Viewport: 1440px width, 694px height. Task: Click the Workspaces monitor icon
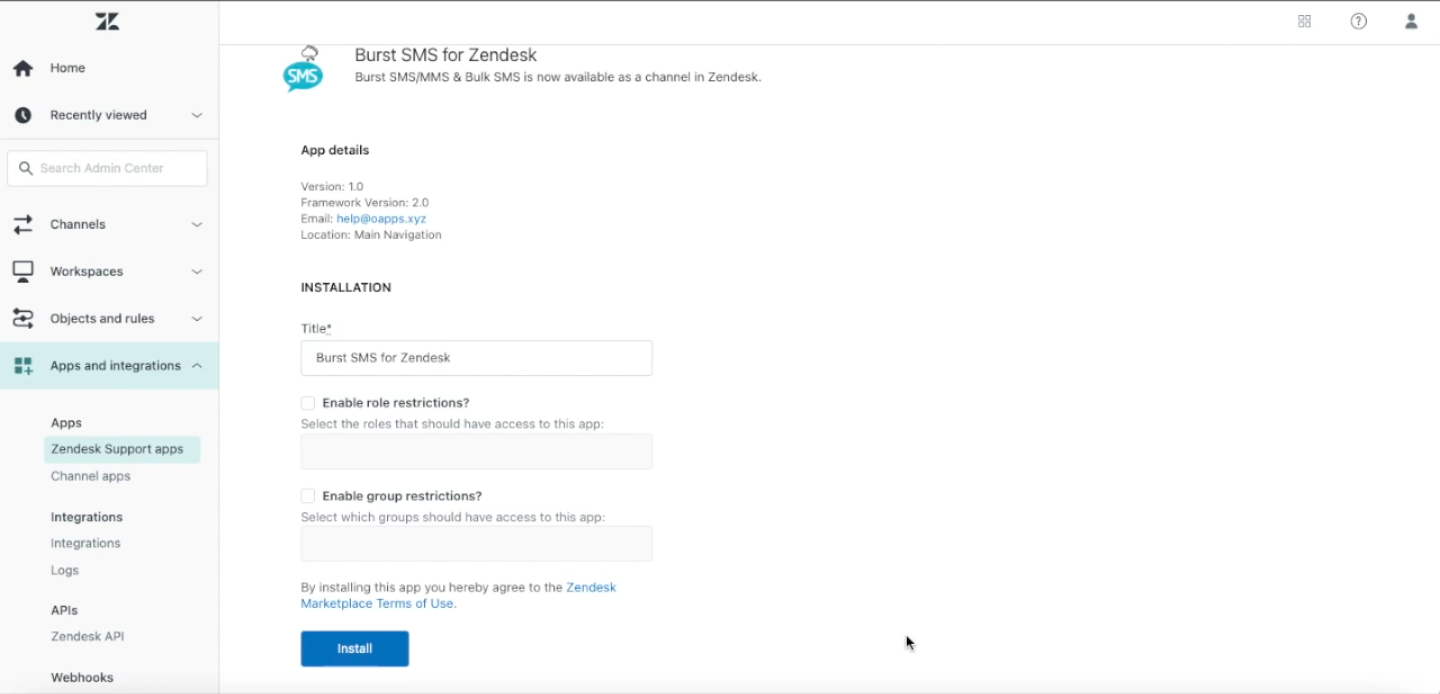tap(23, 271)
